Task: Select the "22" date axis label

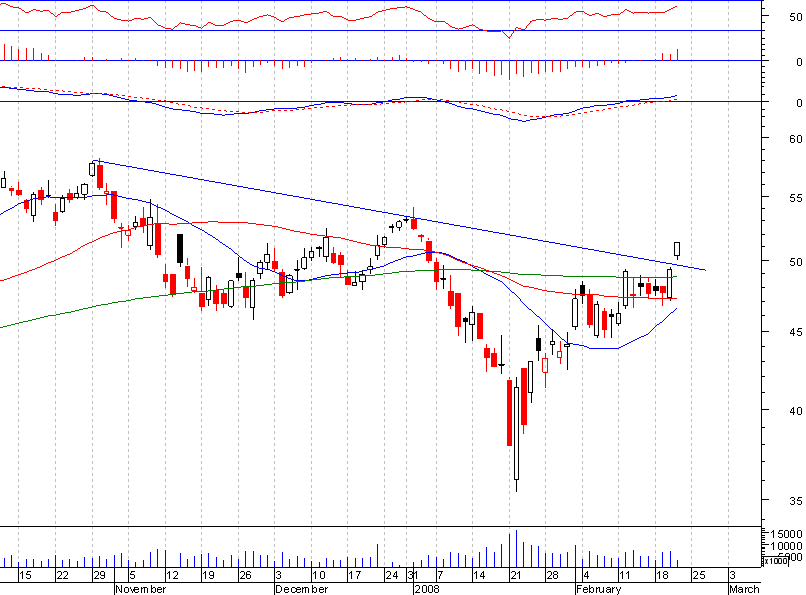Action: [x=62, y=575]
